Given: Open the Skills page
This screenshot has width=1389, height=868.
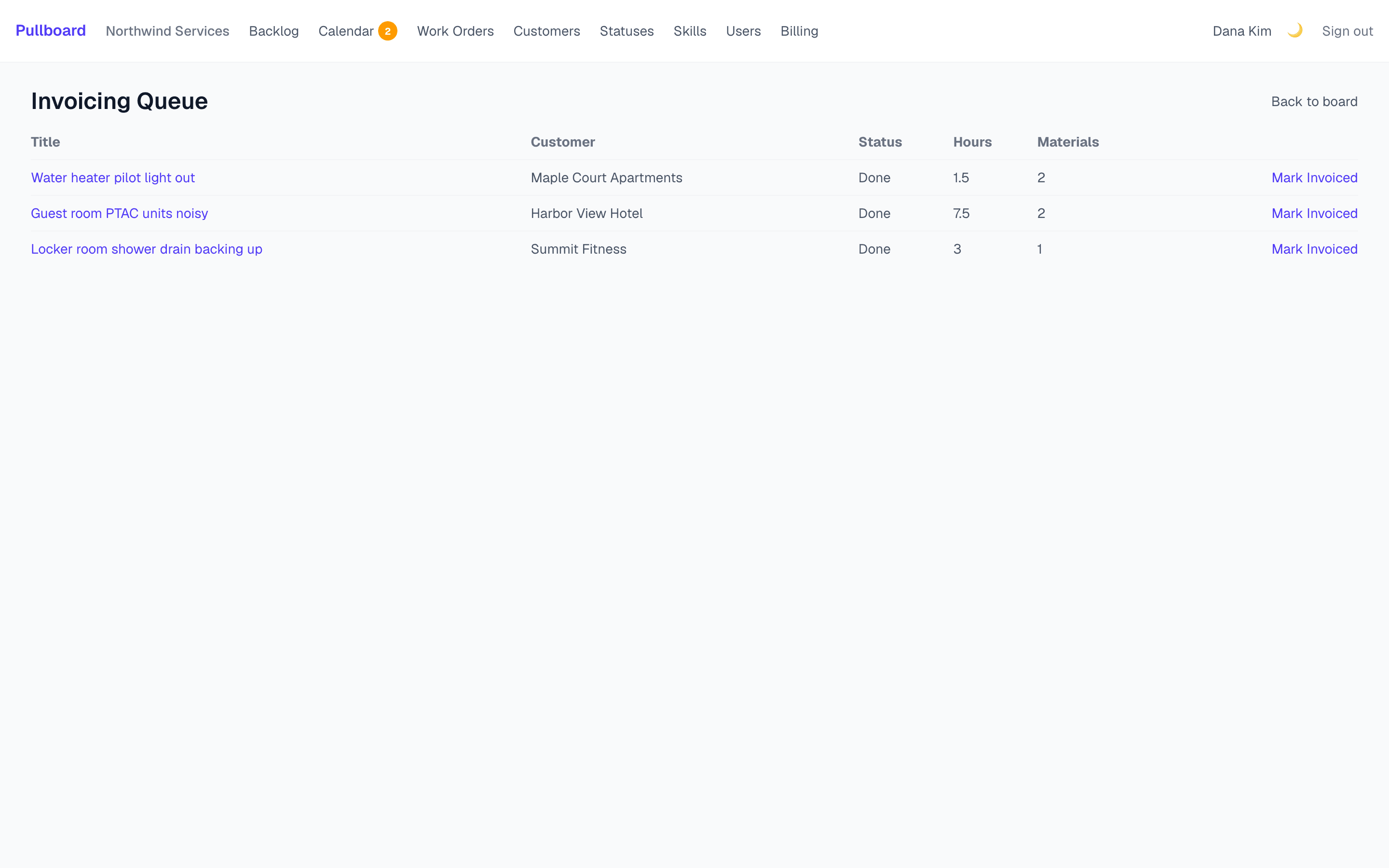Looking at the screenshot, I should [x=690, y=31].
